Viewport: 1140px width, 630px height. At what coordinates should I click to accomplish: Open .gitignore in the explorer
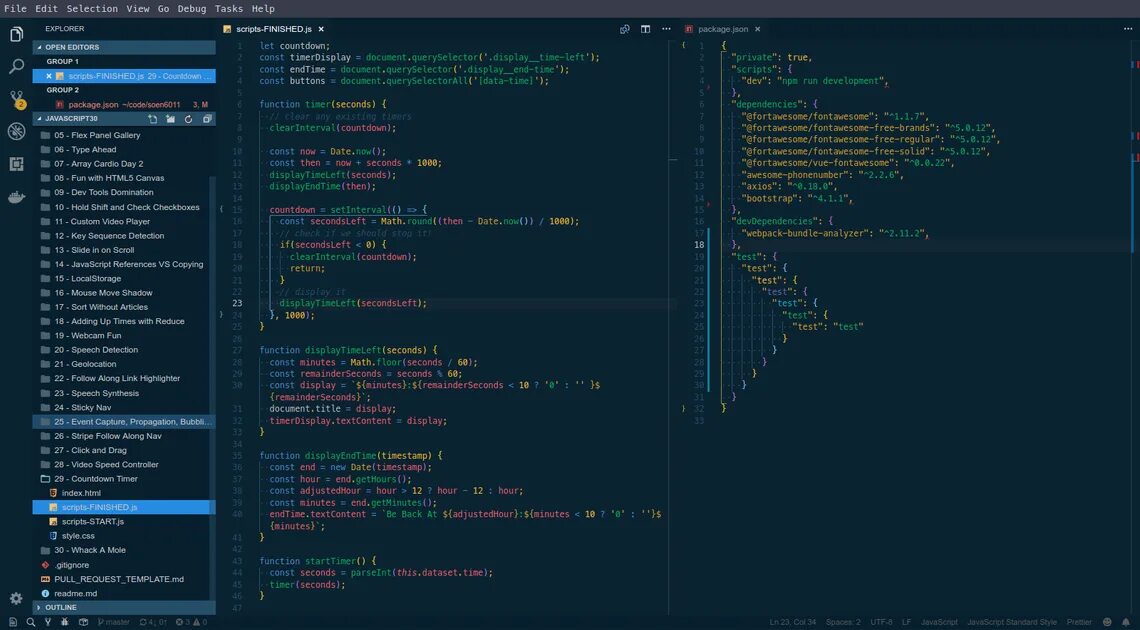click(124, 565)
